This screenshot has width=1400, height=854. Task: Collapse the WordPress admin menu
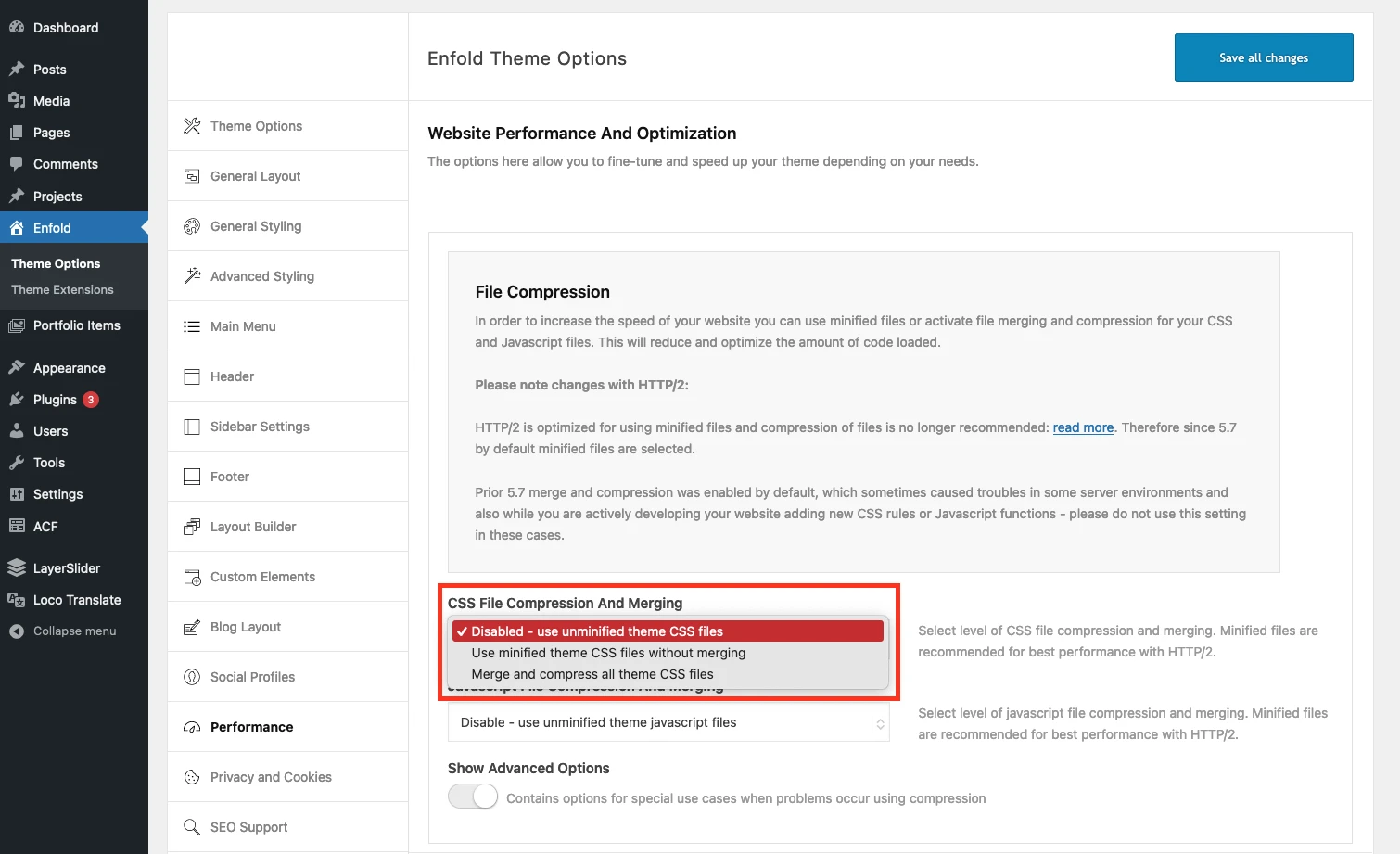74,631
